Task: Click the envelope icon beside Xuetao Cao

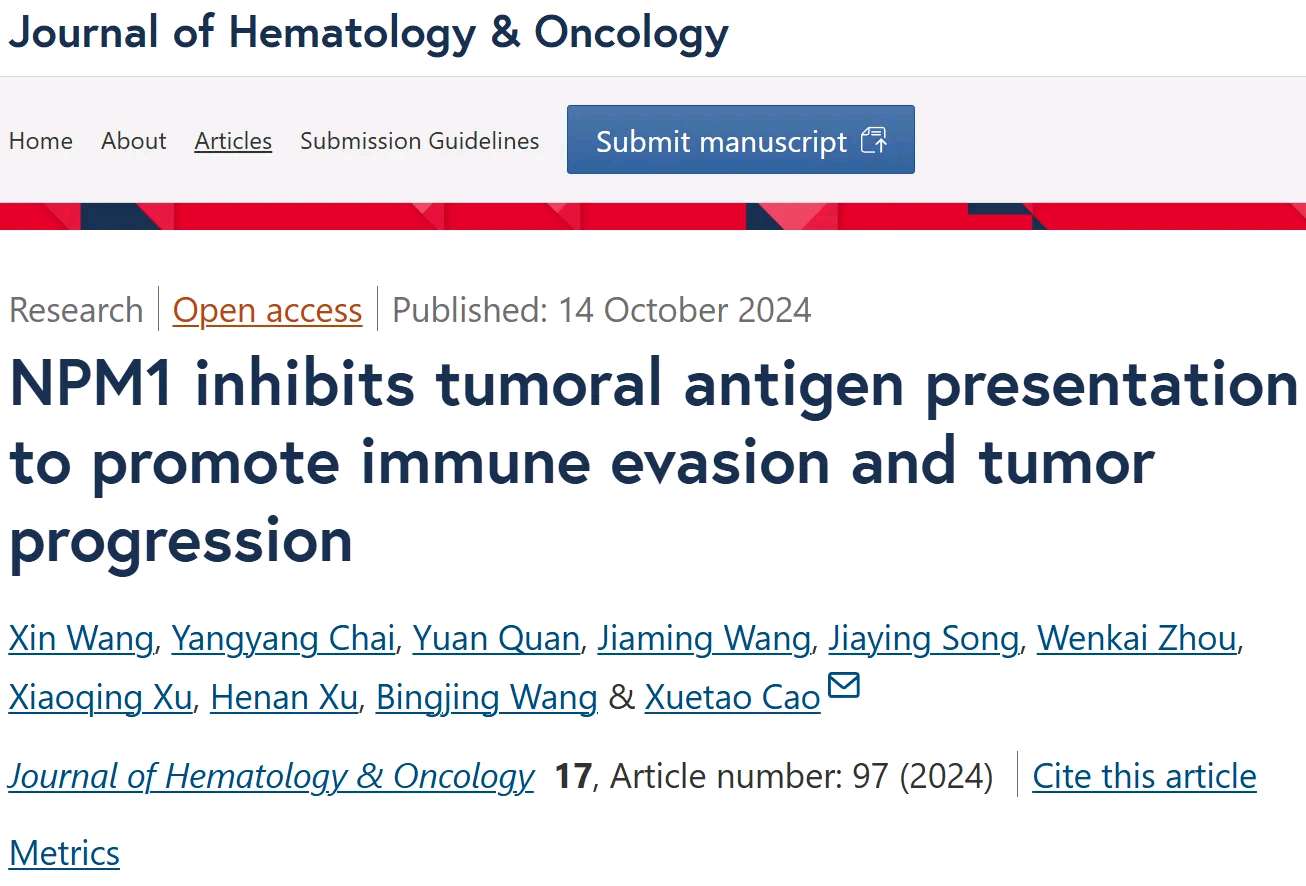Action: (844, 686)
